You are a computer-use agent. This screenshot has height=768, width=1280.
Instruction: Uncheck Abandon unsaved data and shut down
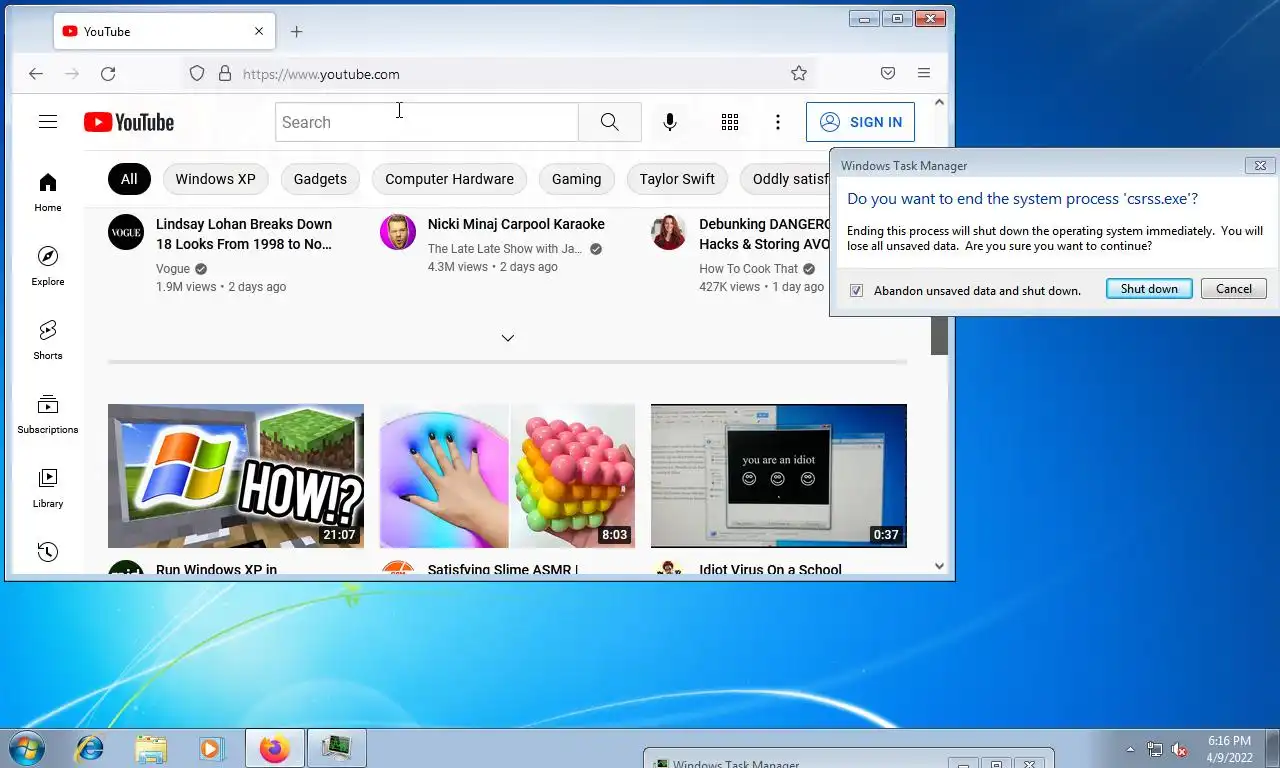[856, 291]
